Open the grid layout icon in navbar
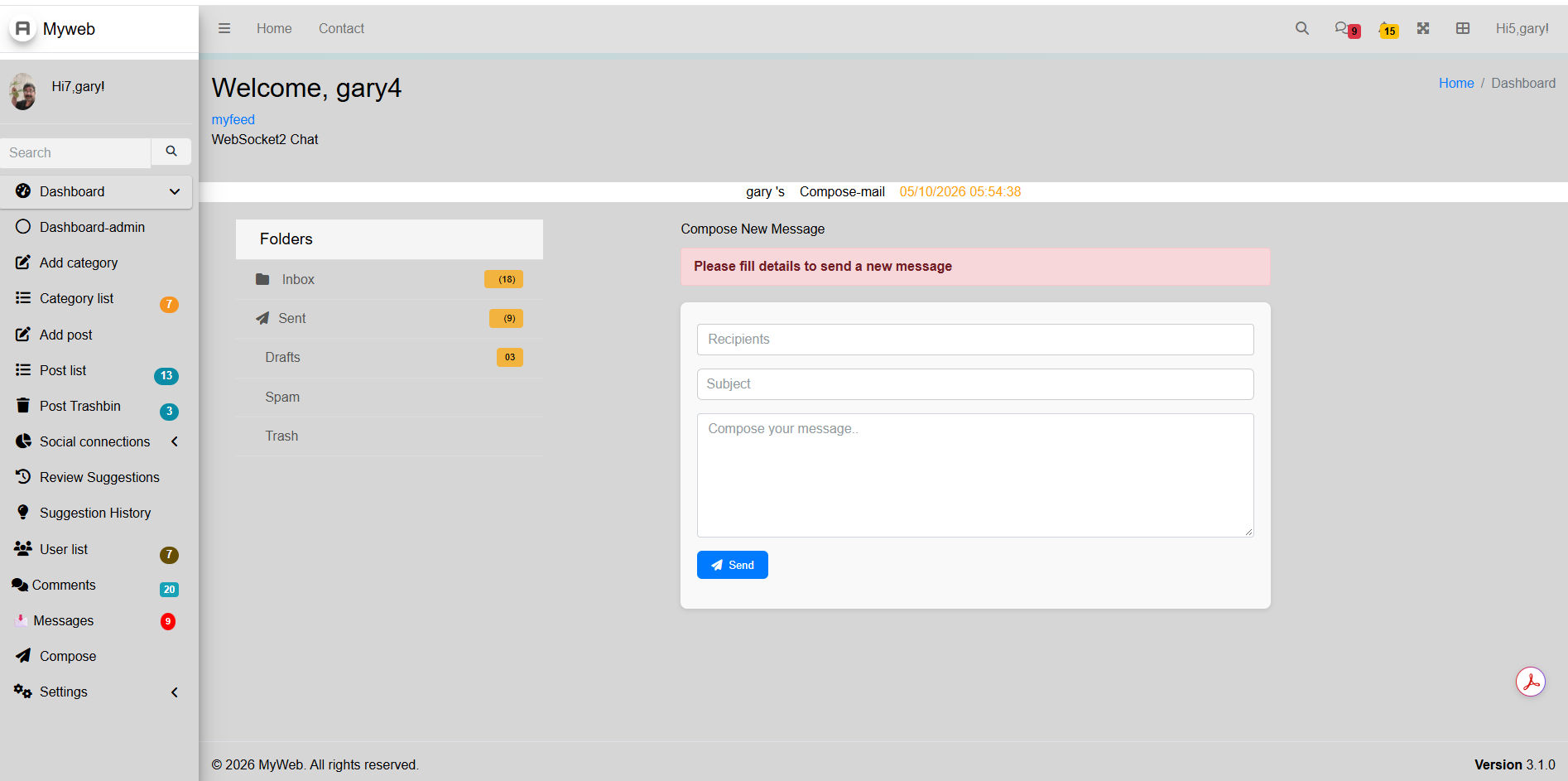This screenshot has height=781, width=1568. [1463, 28]
